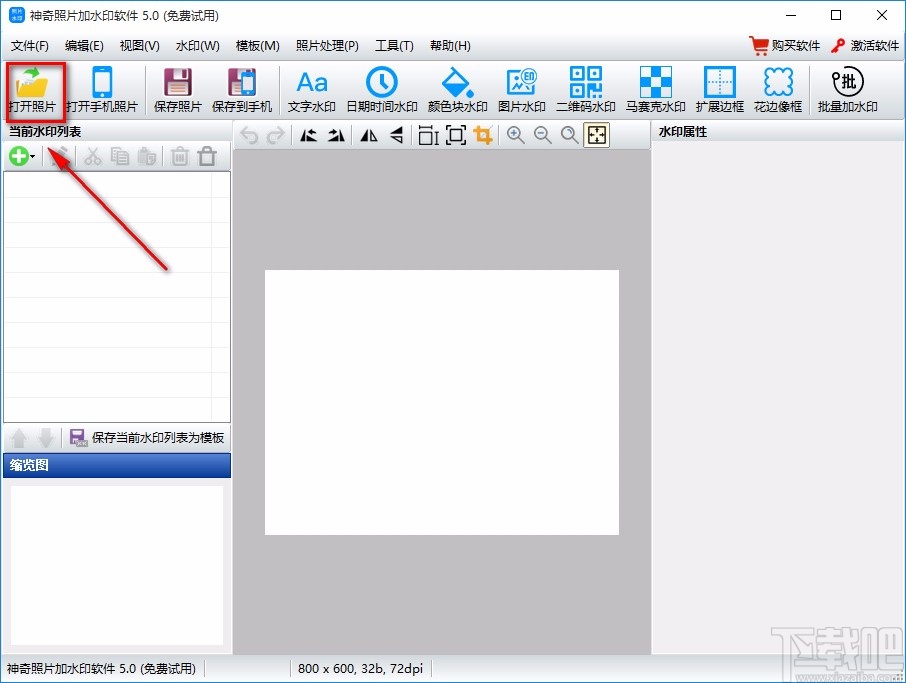Click the copy watermark icon
The image size is (906, 683).
120,156
